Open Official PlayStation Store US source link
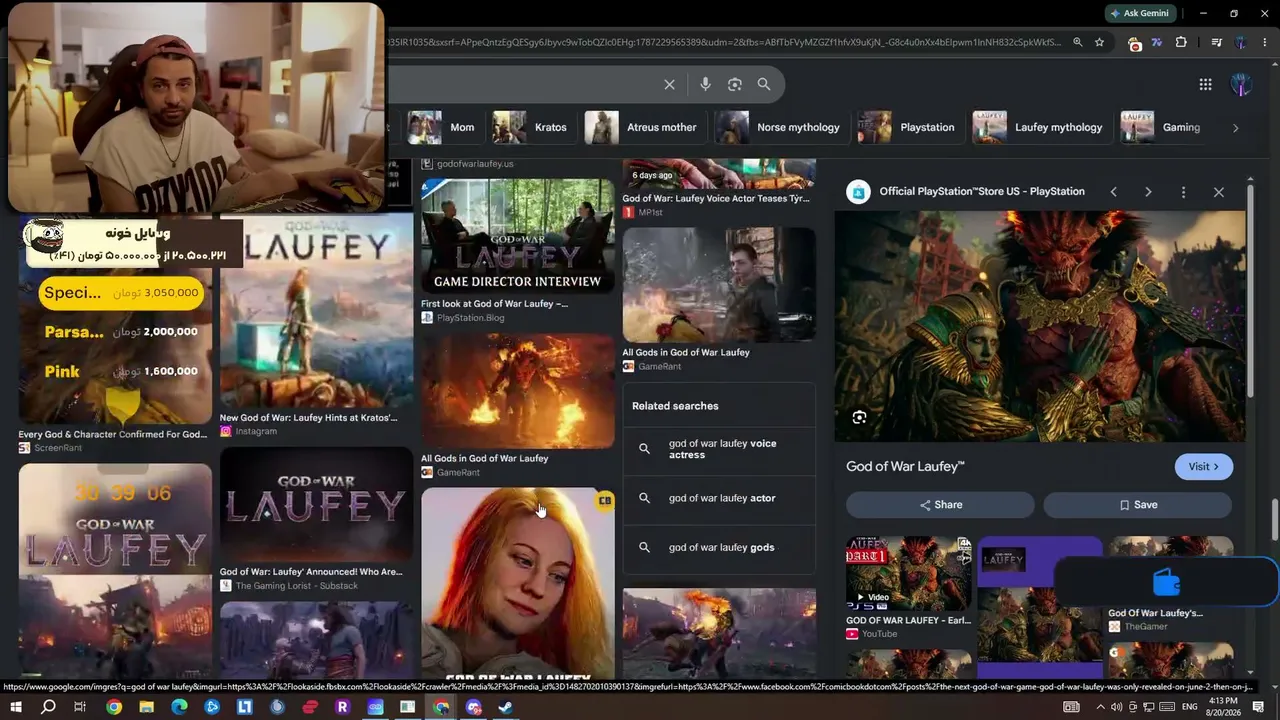 pos(980,192)
